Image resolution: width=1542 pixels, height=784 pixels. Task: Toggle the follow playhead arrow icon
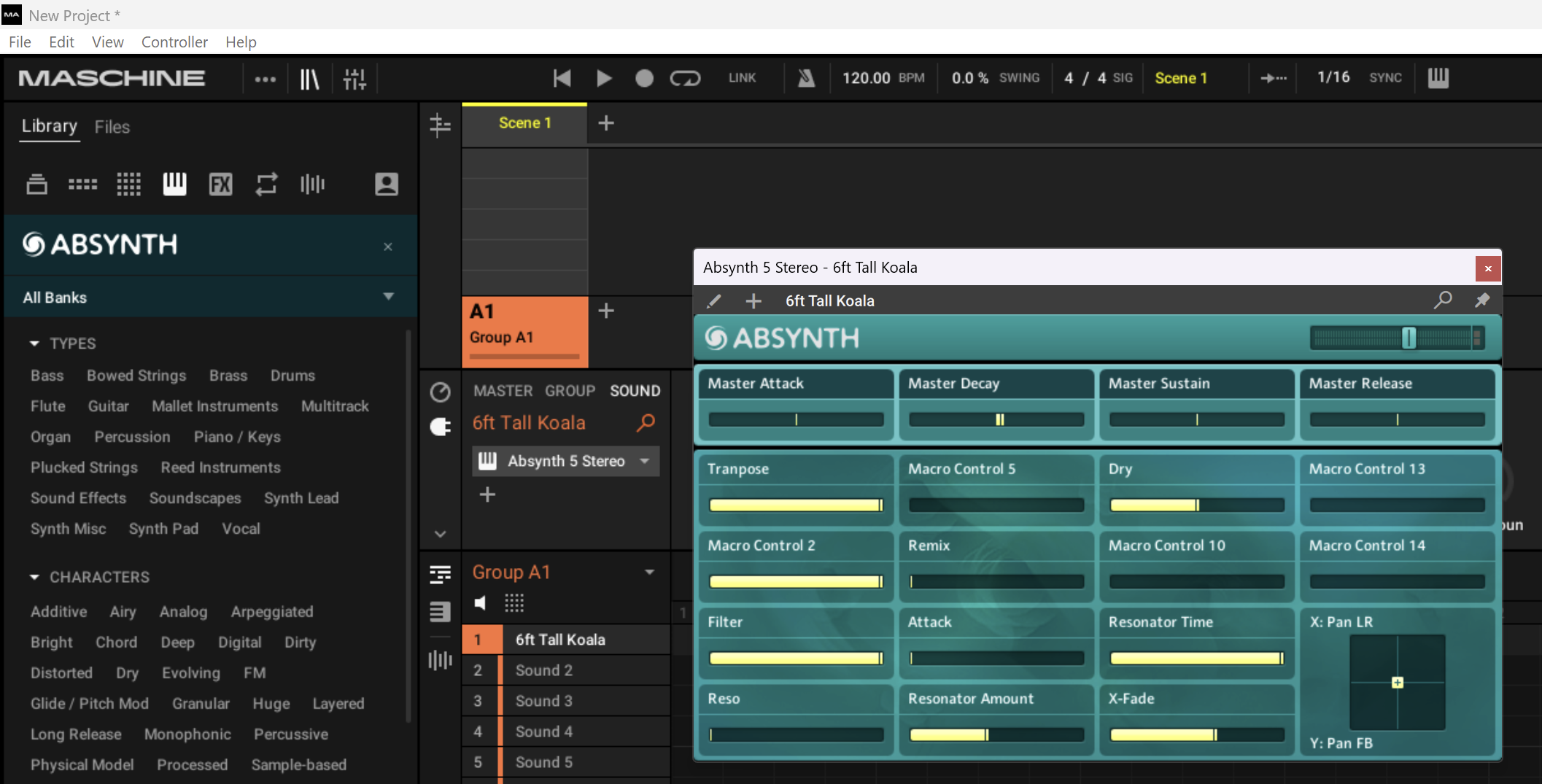coord(1274,78)
